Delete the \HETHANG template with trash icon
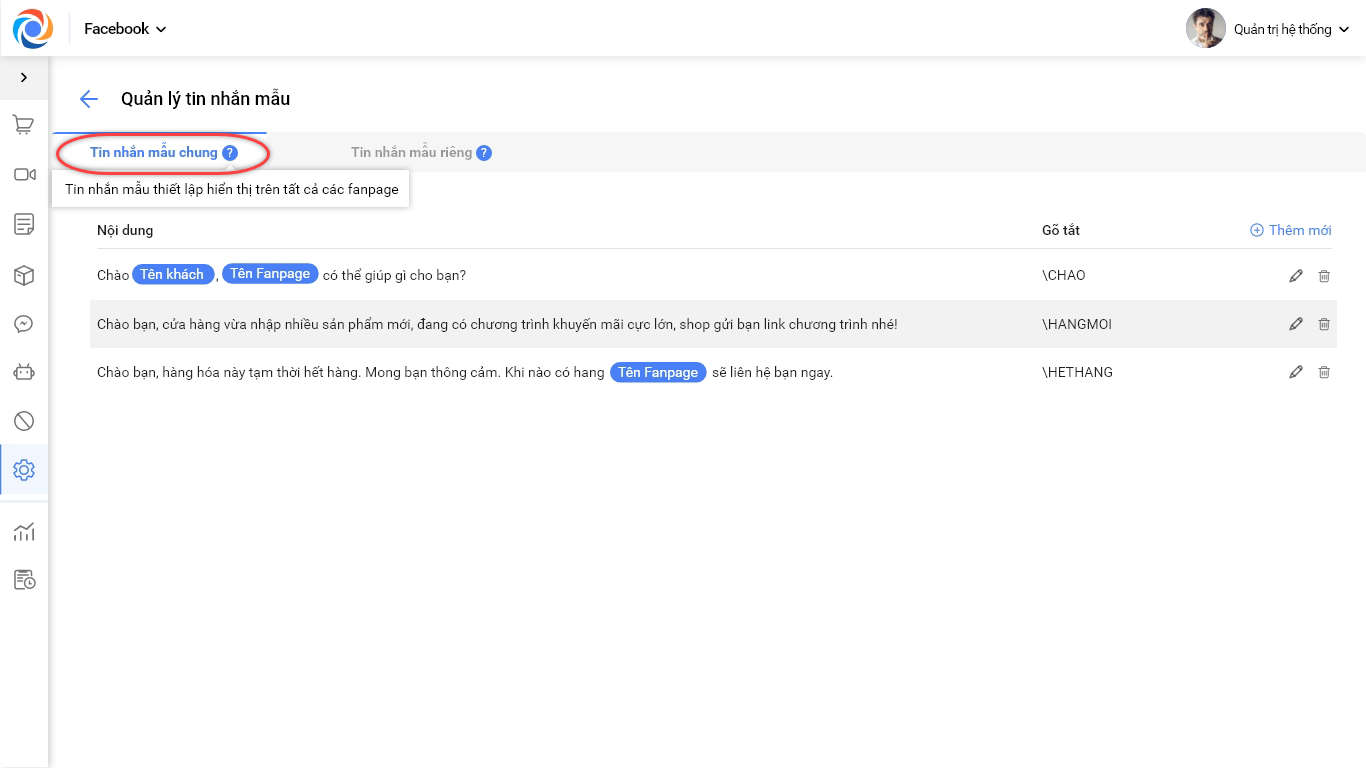This screenshot has width=1366, height=768. (x=1324, y=372)
